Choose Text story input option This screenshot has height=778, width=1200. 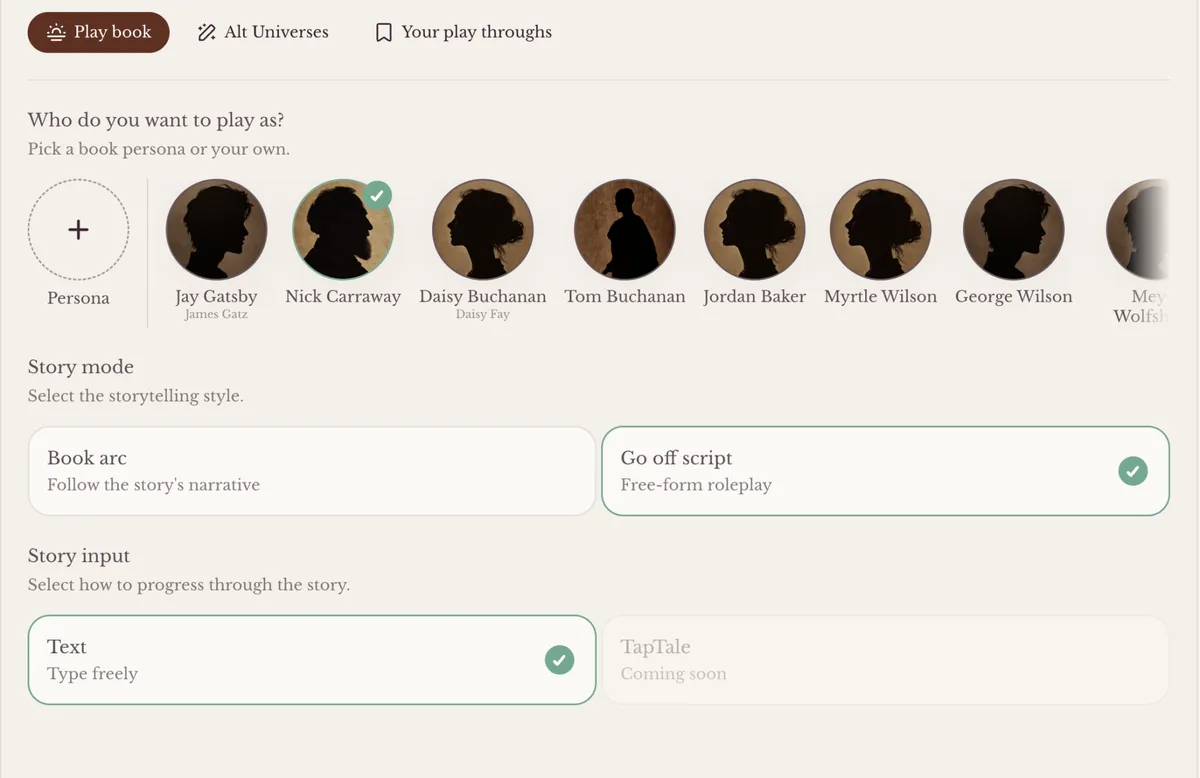[311, 660]
